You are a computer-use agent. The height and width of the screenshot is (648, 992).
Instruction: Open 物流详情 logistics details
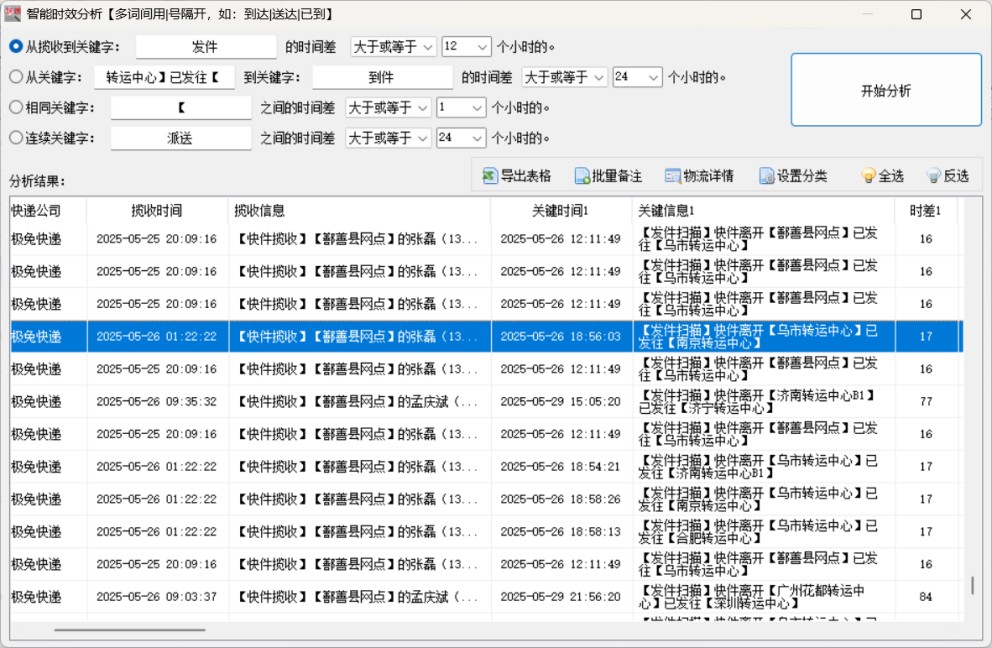pos(699,176)
